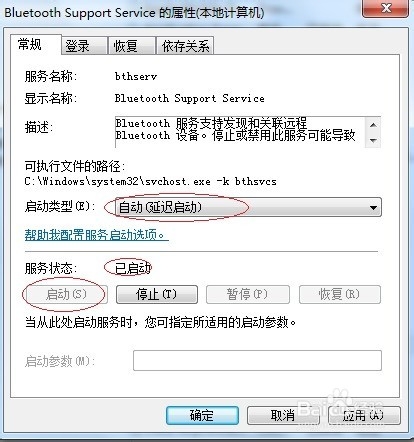Click the greyed-out 启动(S) button
This screenshot has width=414, height=442.
[x=66, y=294]
